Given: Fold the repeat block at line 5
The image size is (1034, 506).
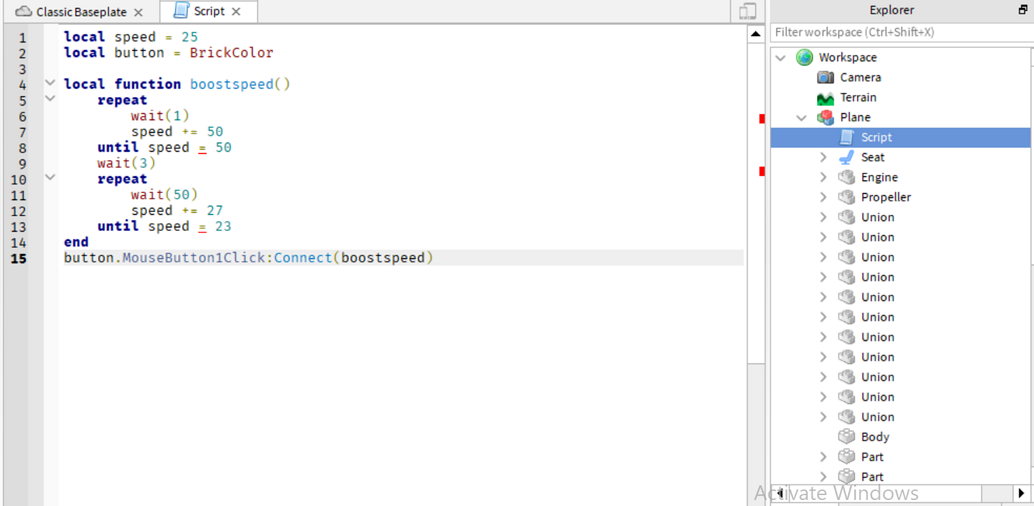Looking at the screenshot, I should tap(49, 99).
